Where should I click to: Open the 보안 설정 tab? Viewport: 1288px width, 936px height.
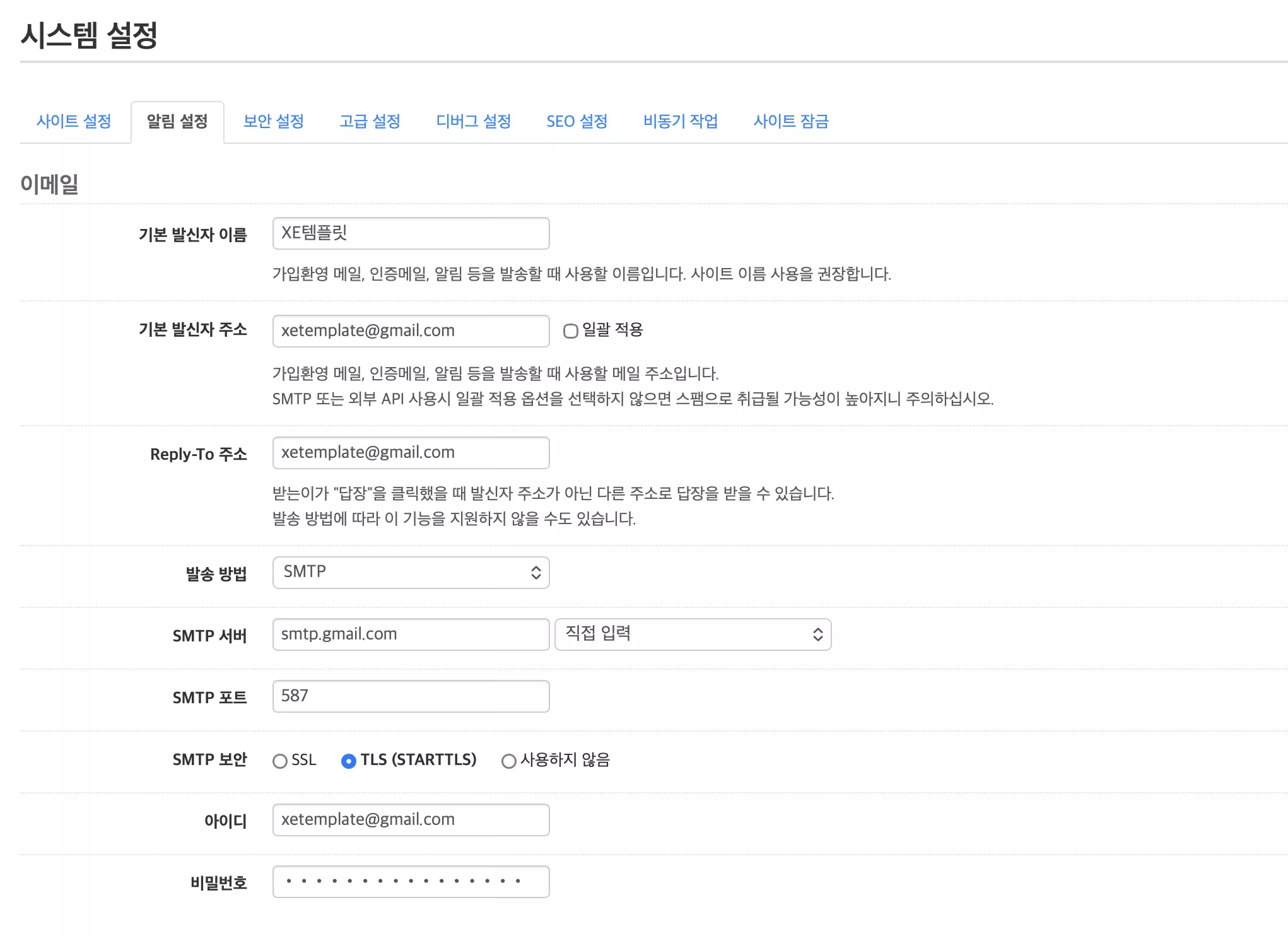click(x=272, y=122)
